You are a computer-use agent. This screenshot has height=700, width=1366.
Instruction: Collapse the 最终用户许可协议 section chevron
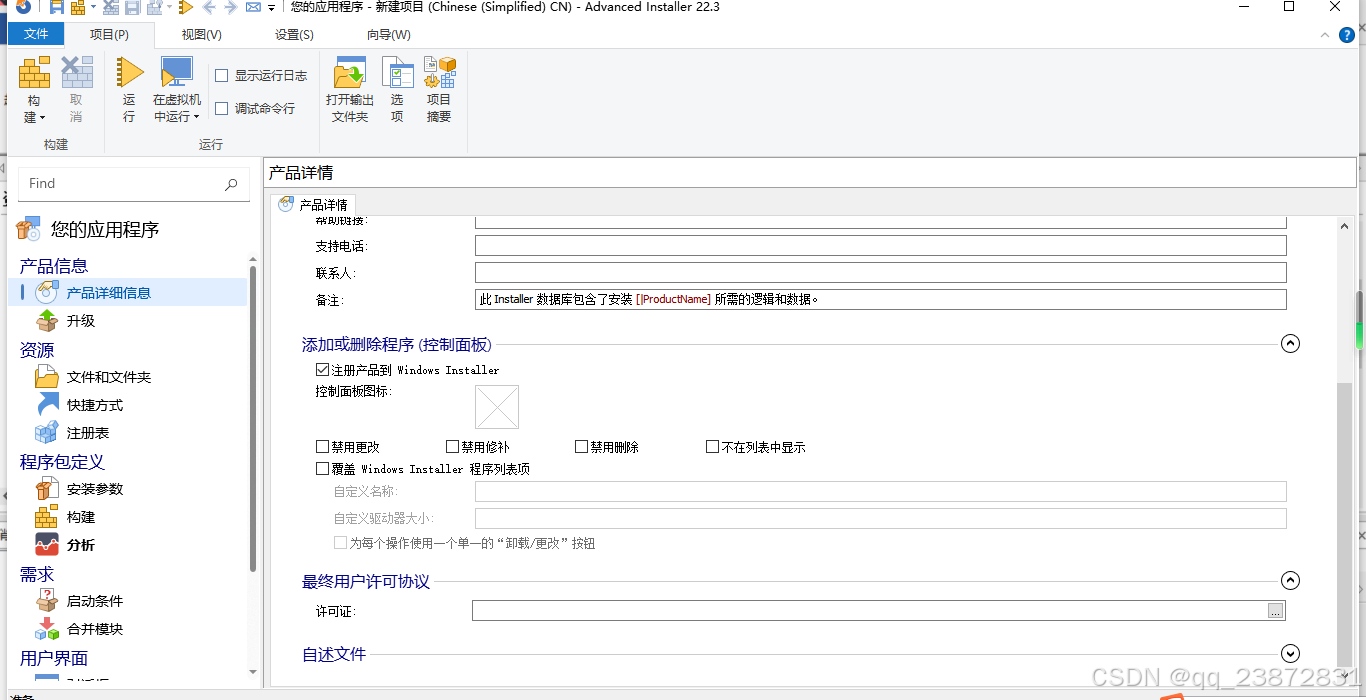tap(1290, 580)
